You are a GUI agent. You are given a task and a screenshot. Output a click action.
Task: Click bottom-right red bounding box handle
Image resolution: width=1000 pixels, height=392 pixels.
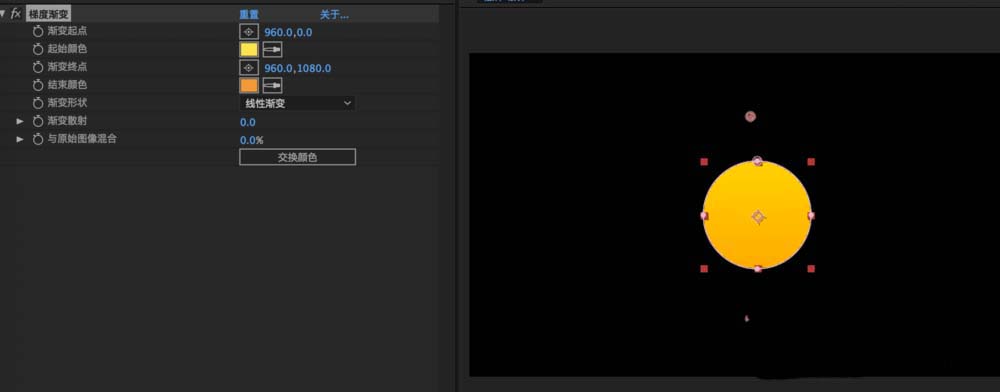811,269
